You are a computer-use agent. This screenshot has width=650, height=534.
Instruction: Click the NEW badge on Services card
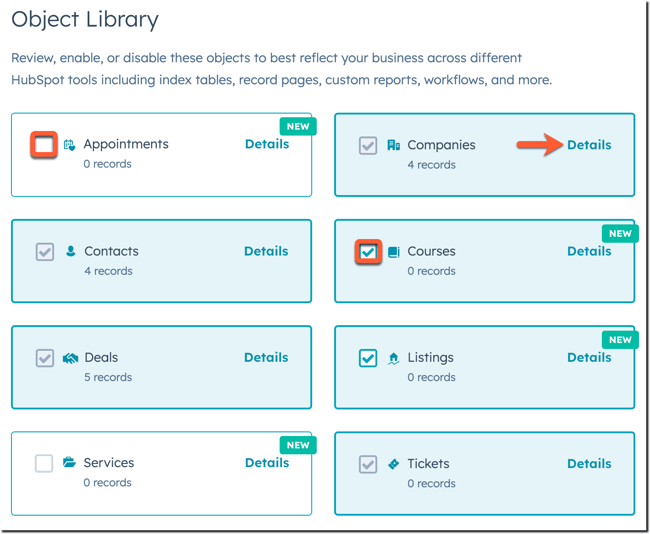(298, 445)
